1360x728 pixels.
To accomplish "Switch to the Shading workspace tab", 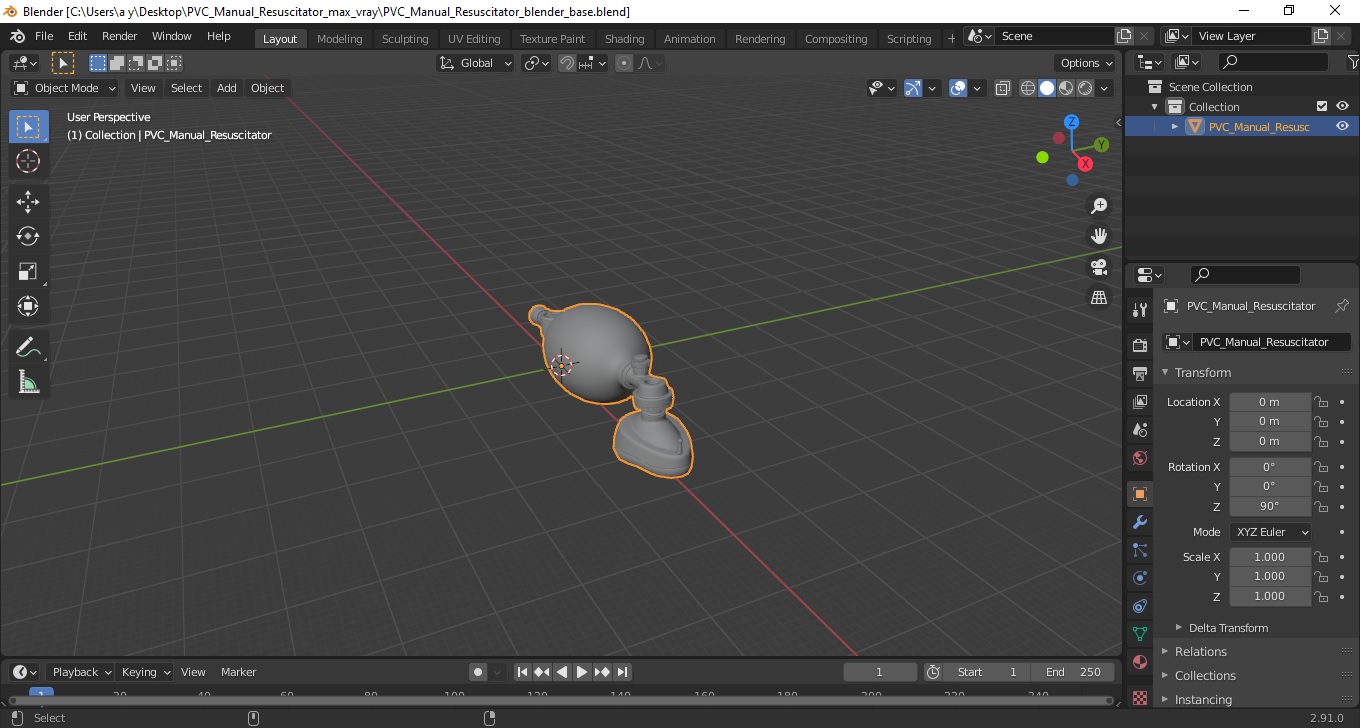I will [x=625, y=39].
